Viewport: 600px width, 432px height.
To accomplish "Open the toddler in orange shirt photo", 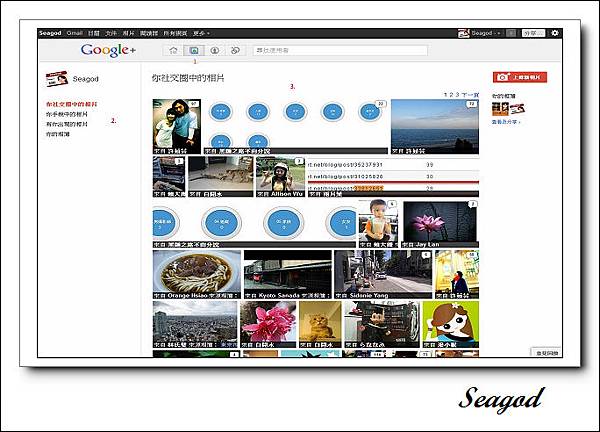I will [378, 224].
